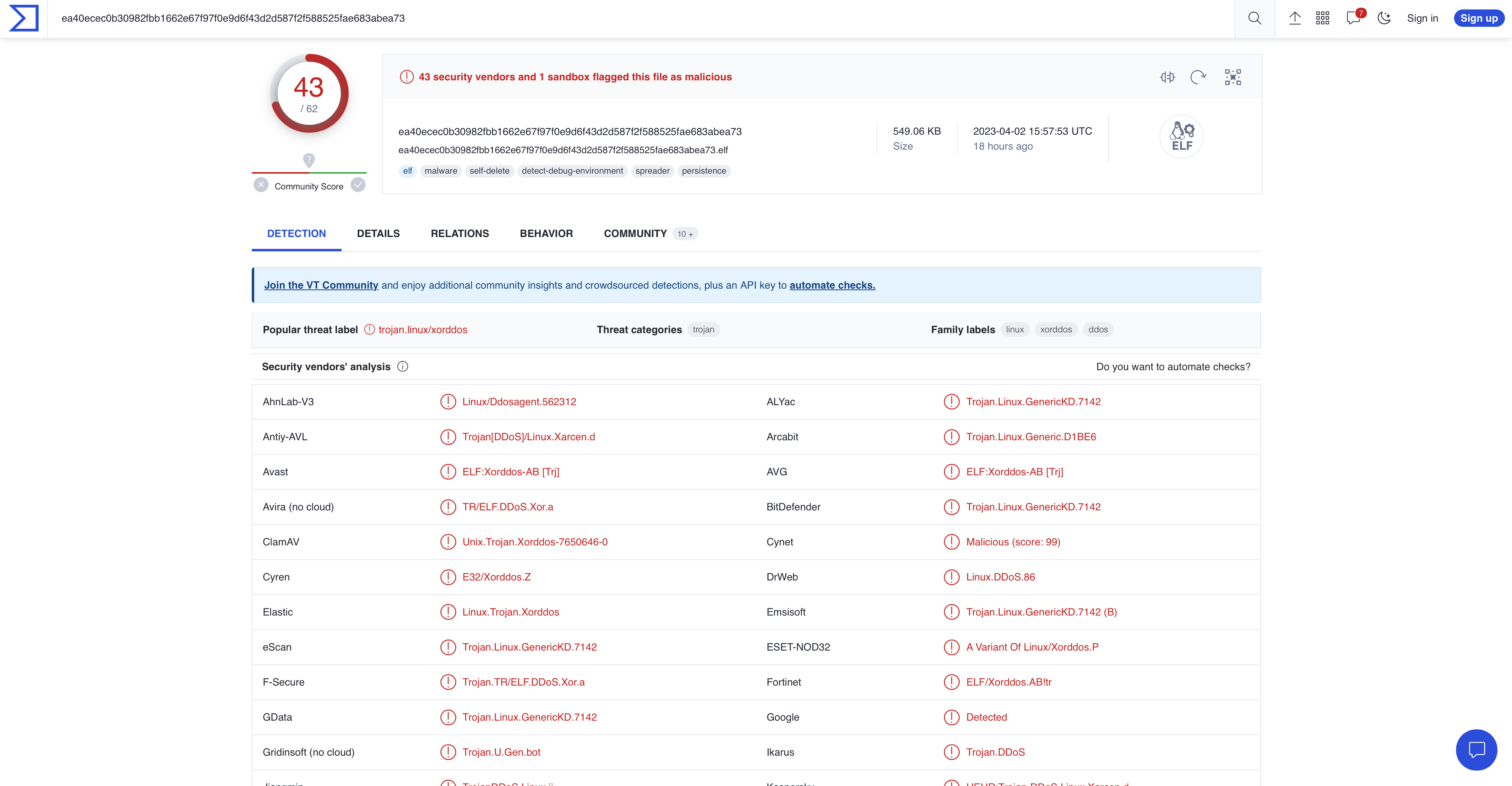Toggle dark mode moon icon
This screenshot has width=1512, height=786.
point(1384,18)
